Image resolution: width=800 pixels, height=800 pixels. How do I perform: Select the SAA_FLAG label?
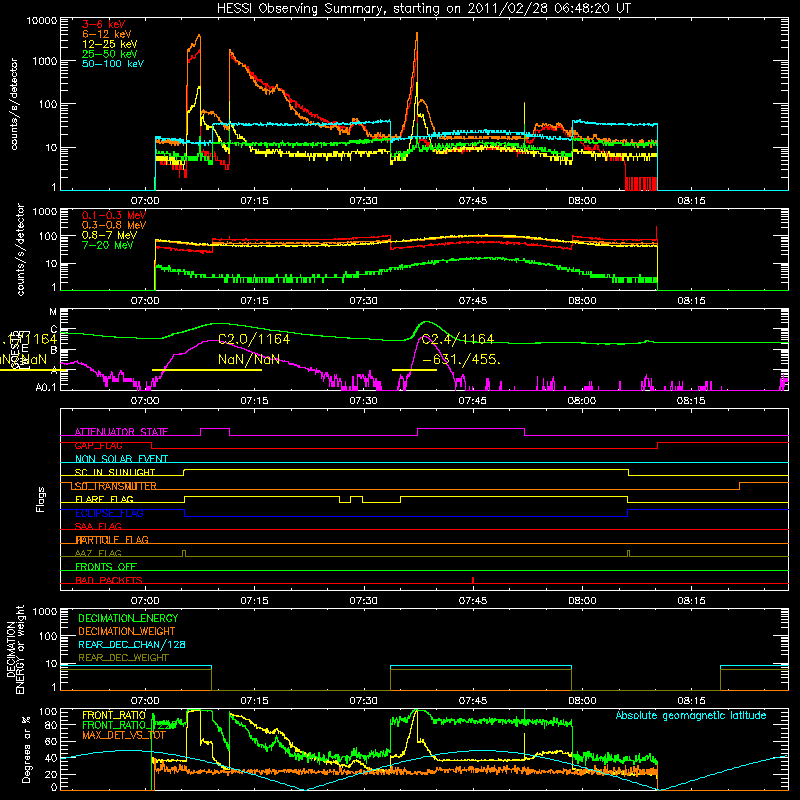tap(98, 526)
